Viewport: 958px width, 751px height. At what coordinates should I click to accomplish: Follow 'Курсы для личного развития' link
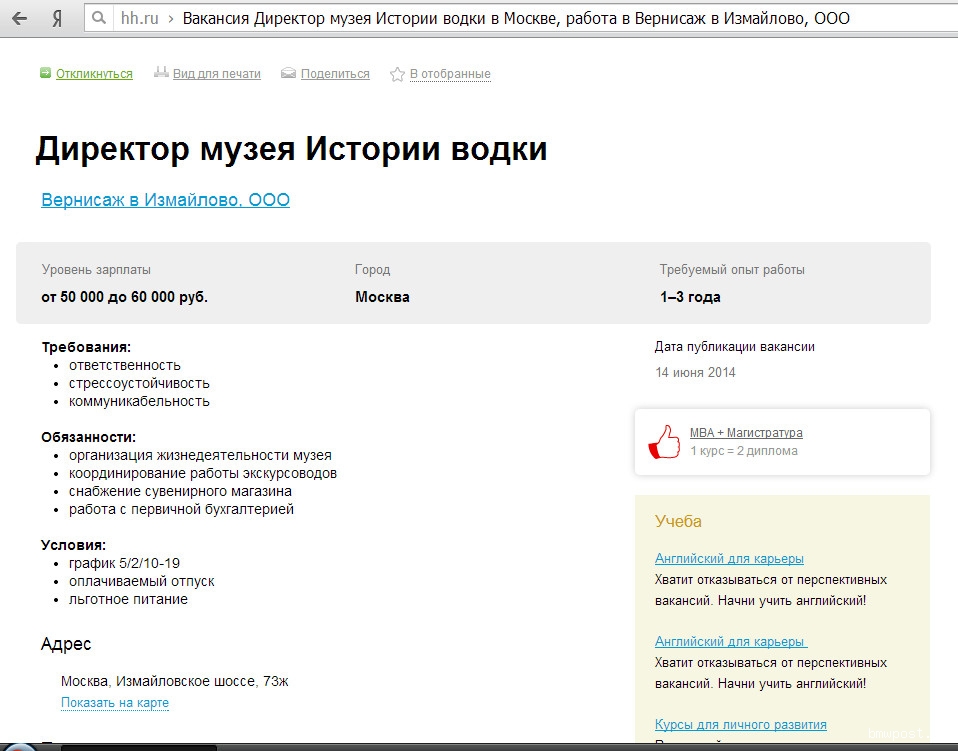[x=740, y=724]
